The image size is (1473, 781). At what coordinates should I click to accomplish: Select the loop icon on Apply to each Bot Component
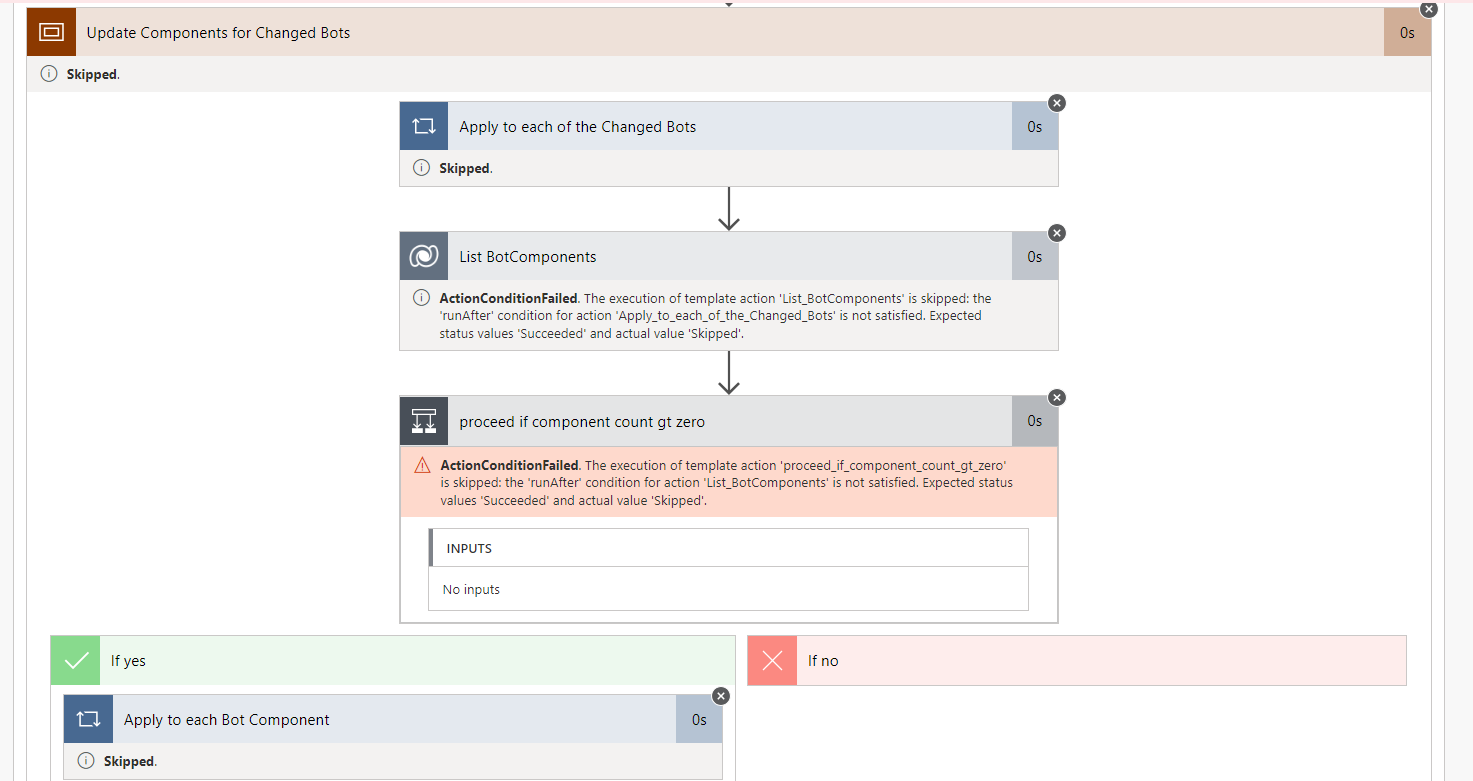point(88,718)
